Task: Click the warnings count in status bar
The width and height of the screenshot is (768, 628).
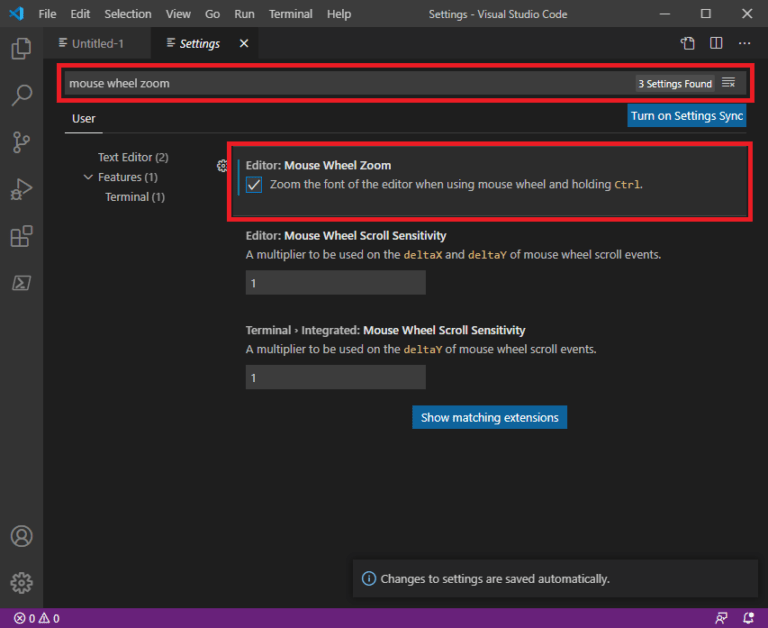Action: pyautogui.click(x=49, y=618)
